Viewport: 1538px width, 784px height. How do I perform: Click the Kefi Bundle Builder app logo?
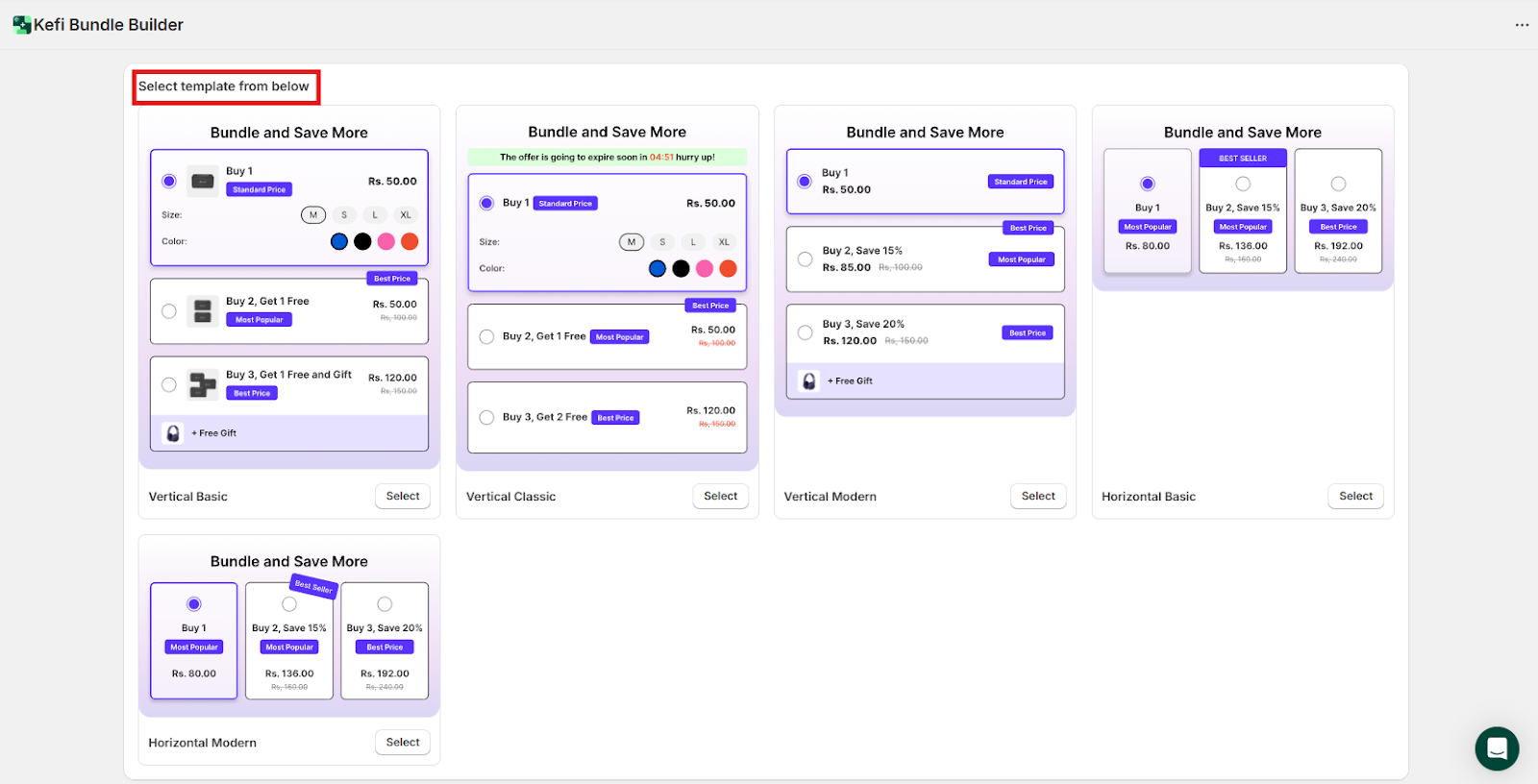tap(21, 25)
